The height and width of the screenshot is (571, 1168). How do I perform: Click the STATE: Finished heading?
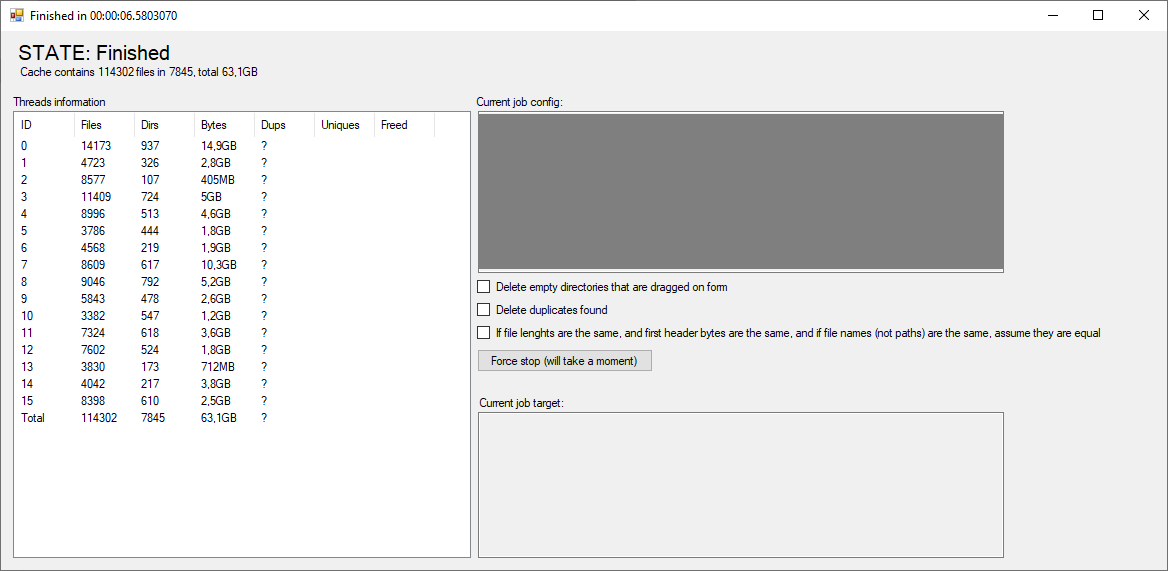pos(95,53)
